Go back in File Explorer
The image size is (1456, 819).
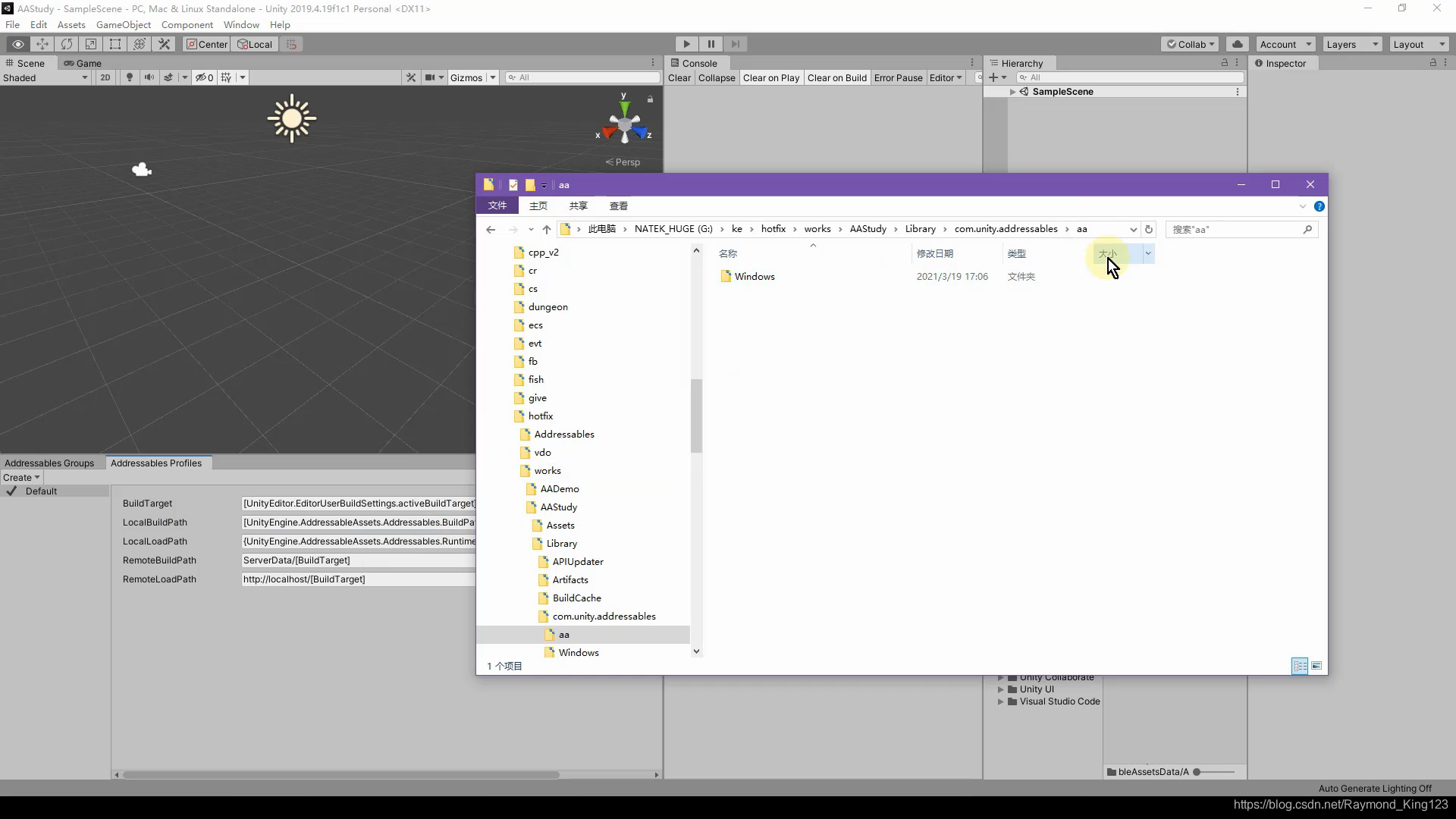pos(491,229)
